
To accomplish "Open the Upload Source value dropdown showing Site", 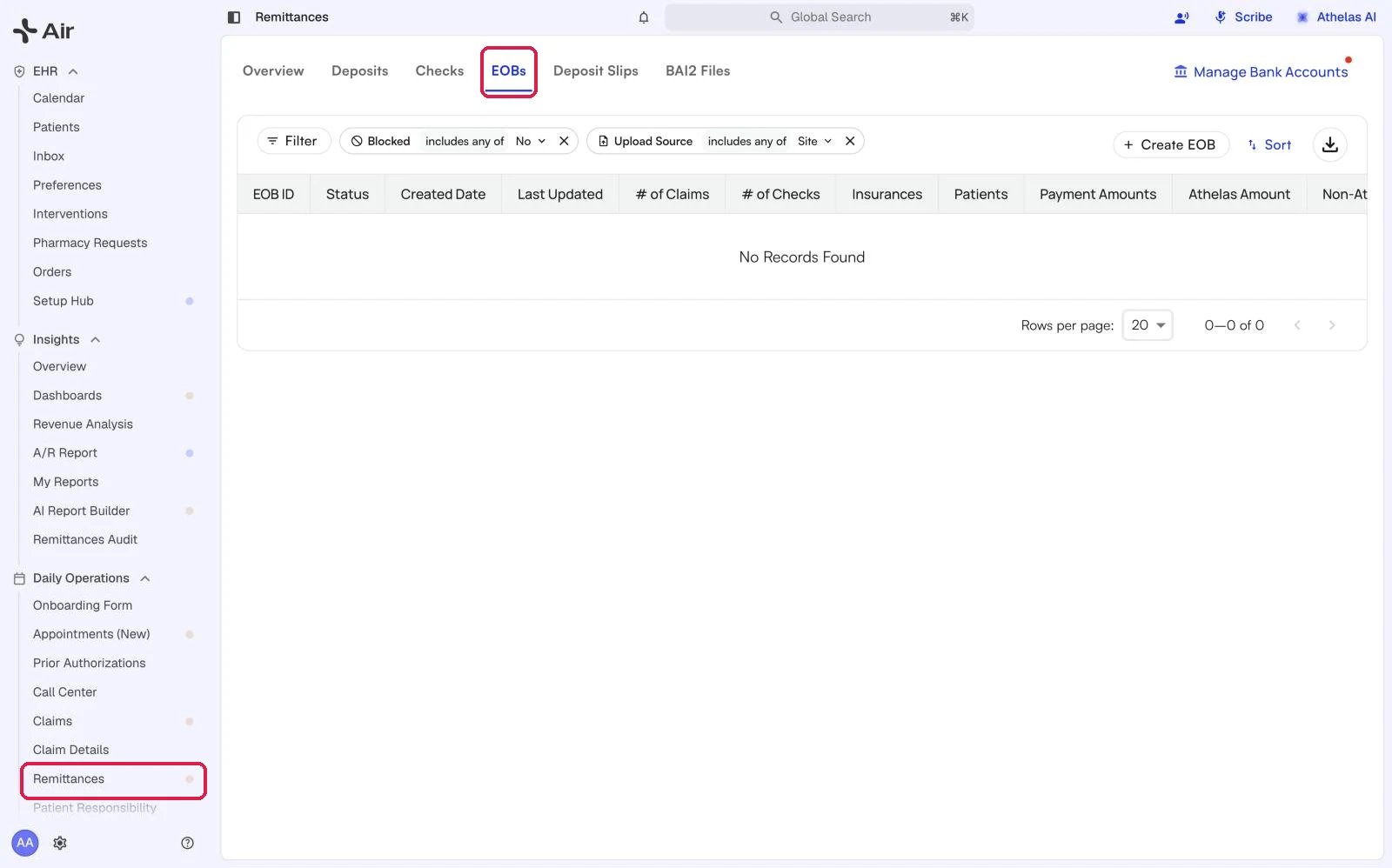I will (815, 141).
